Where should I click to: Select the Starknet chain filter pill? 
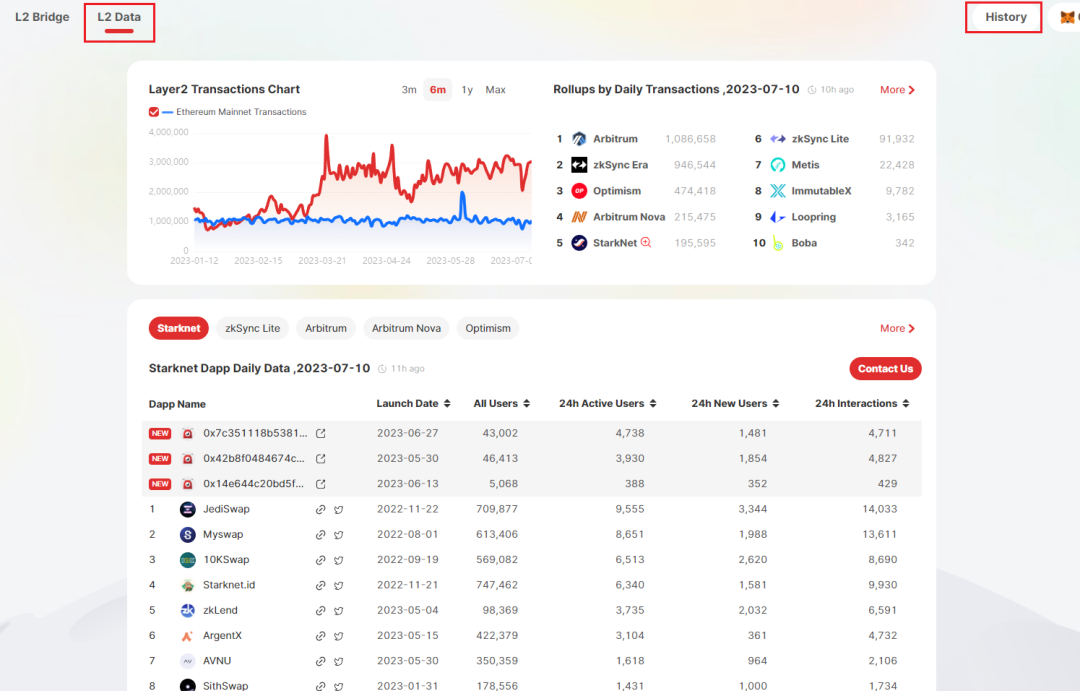point(178,328)
